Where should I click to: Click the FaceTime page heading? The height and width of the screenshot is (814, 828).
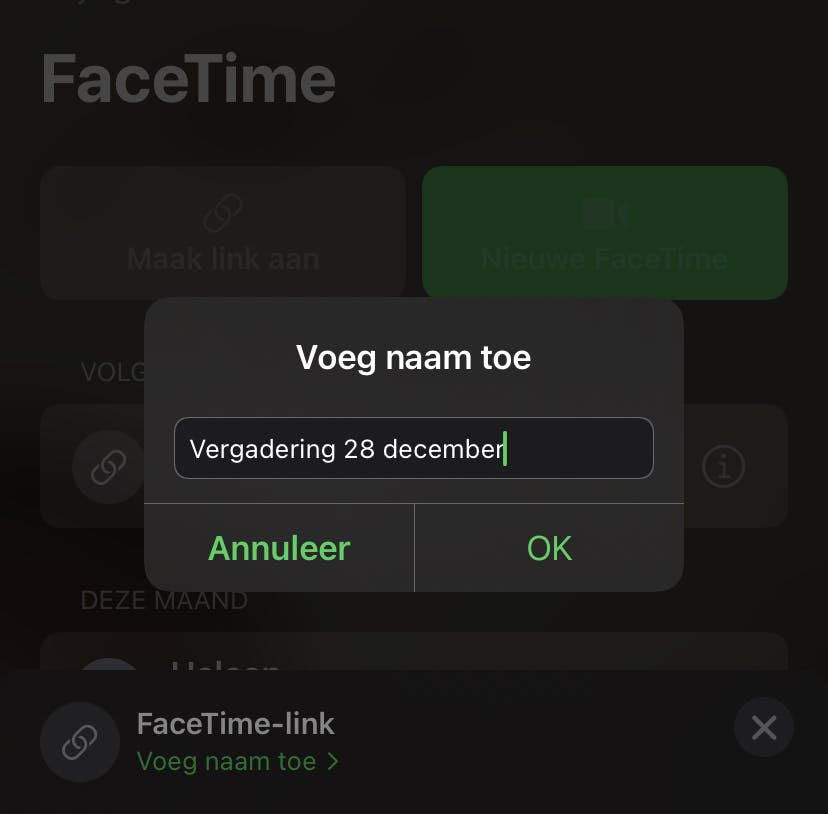(x=188, y=80)
